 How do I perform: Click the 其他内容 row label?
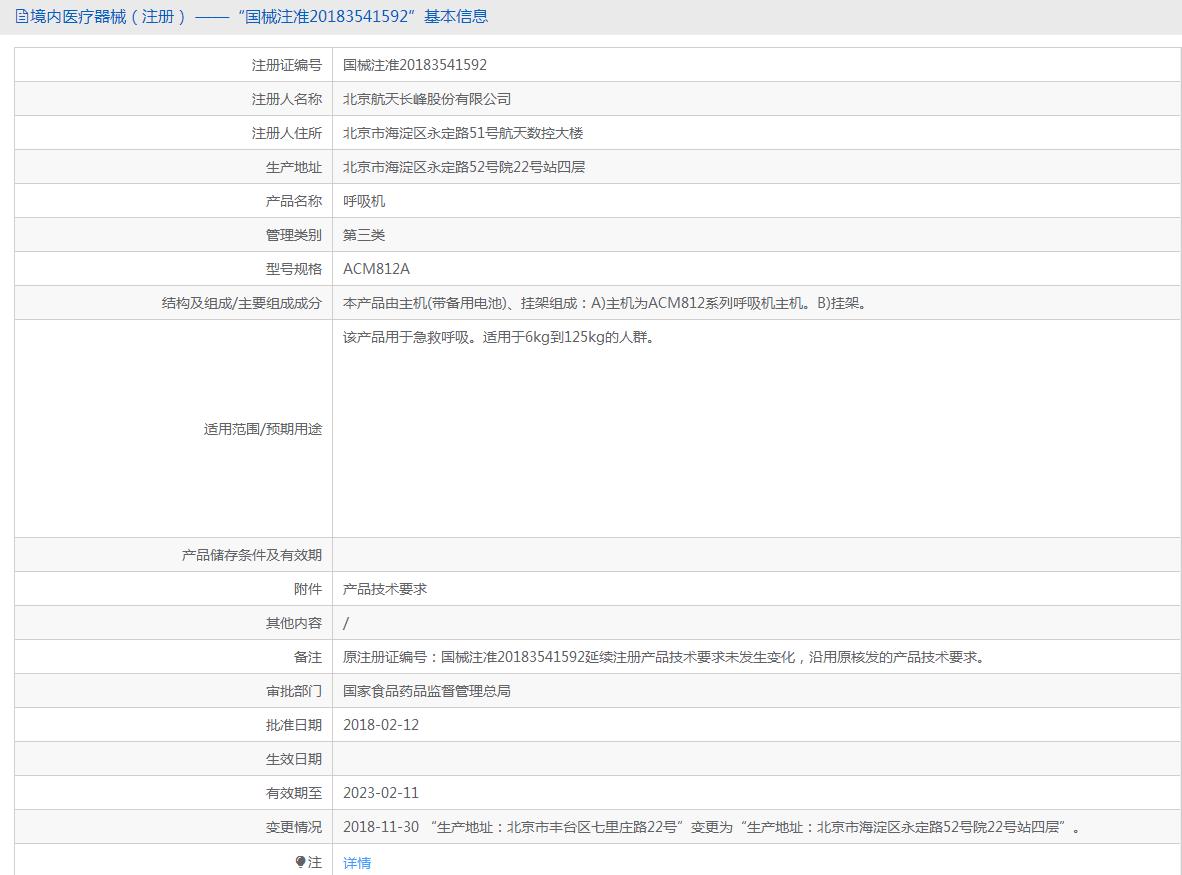pyautogui.click(x=293, y=623)
